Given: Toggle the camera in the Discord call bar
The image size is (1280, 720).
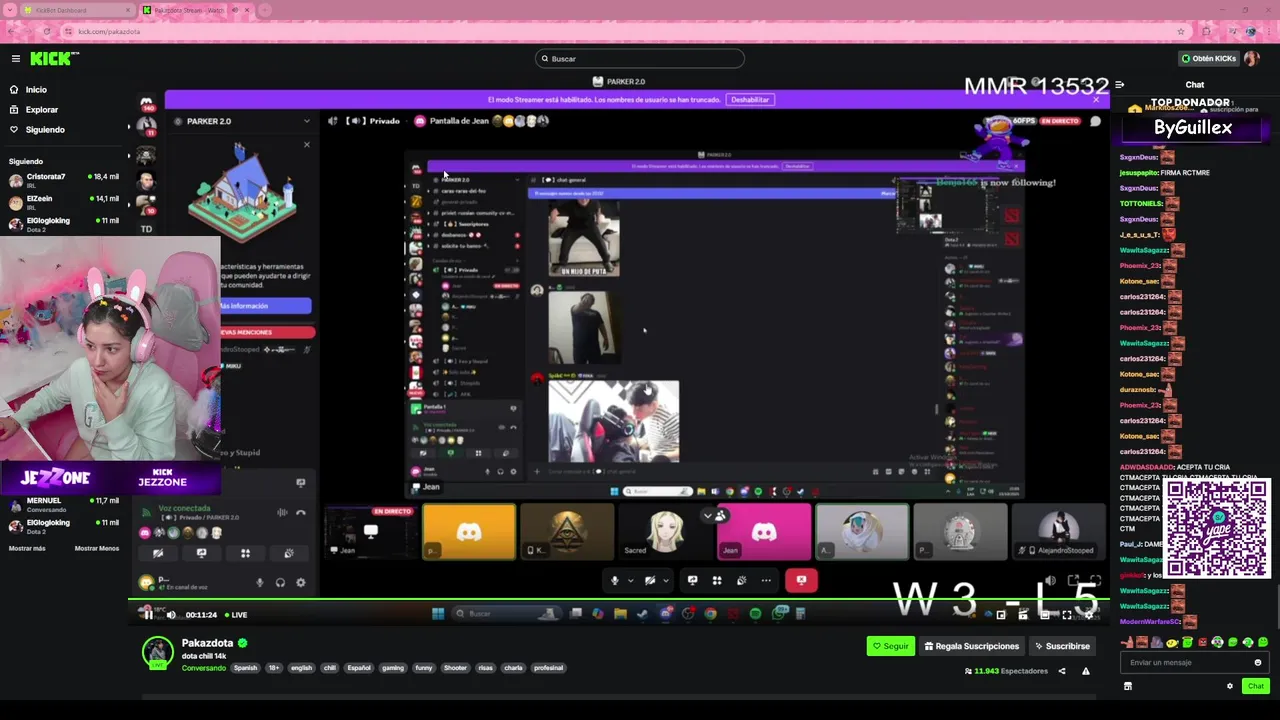Looking at the screenshot, I should pos(650,580).
